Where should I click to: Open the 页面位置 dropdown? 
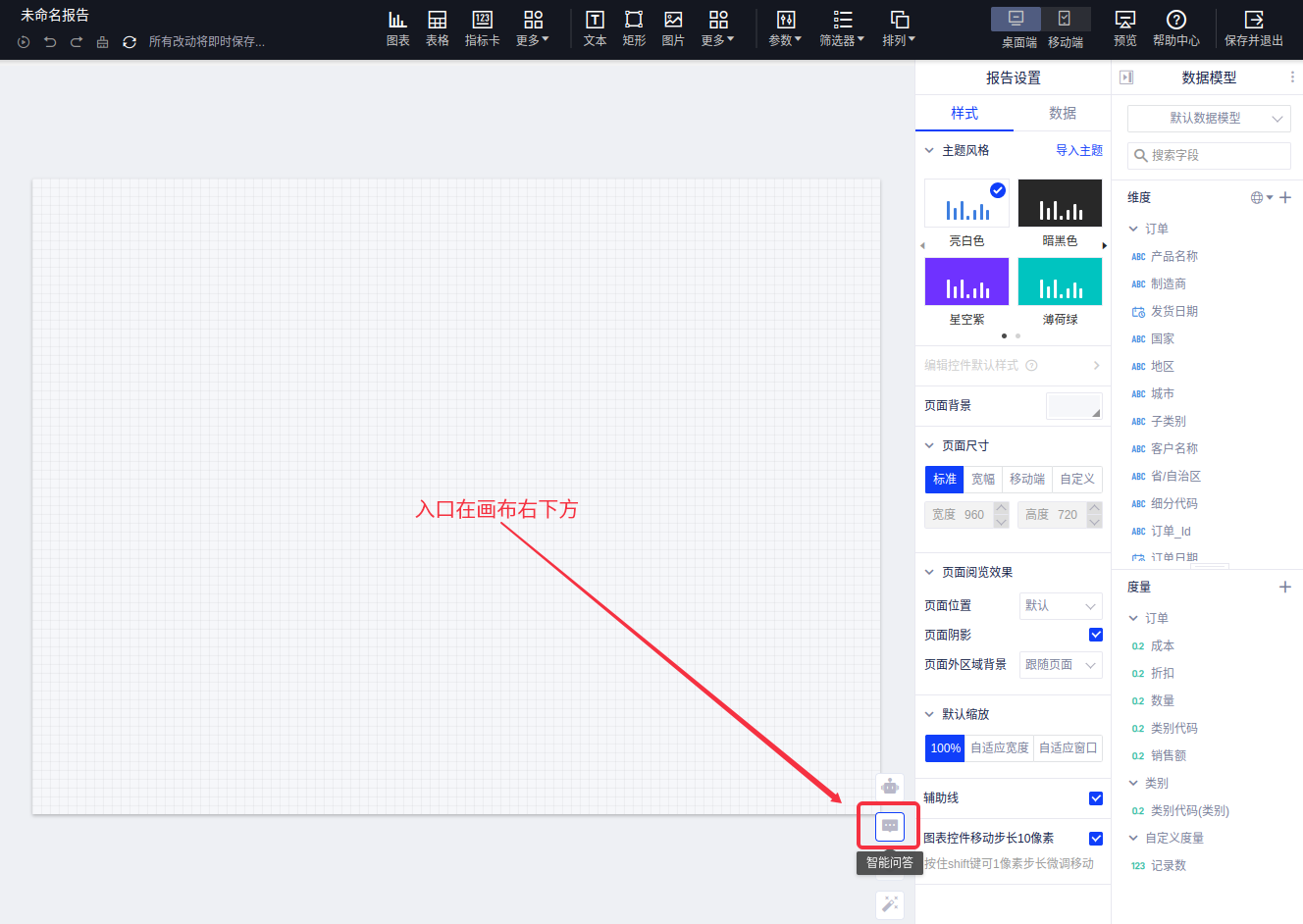(x=1061, y=606)
